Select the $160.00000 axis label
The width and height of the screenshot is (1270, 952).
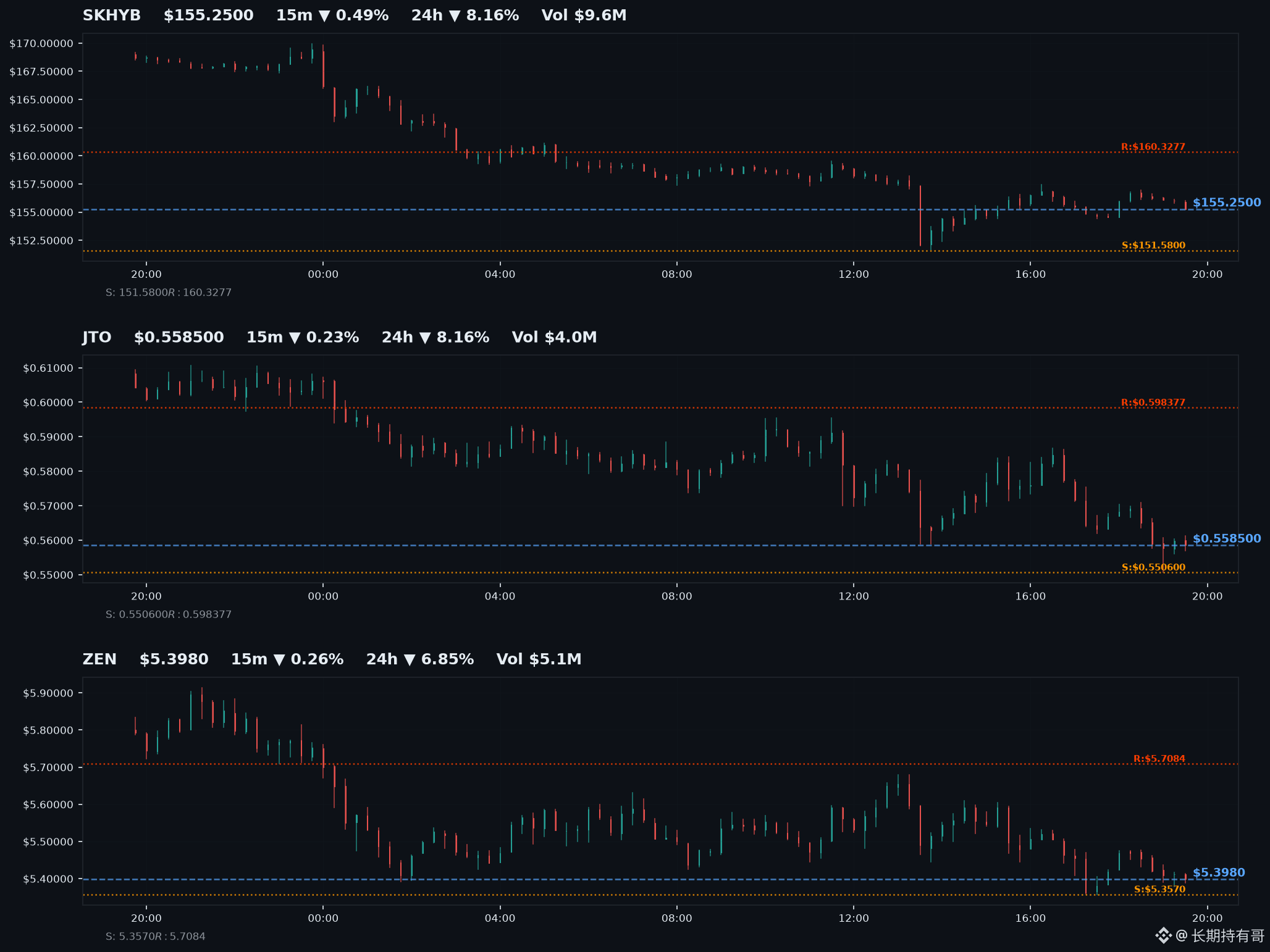[41, 156]
